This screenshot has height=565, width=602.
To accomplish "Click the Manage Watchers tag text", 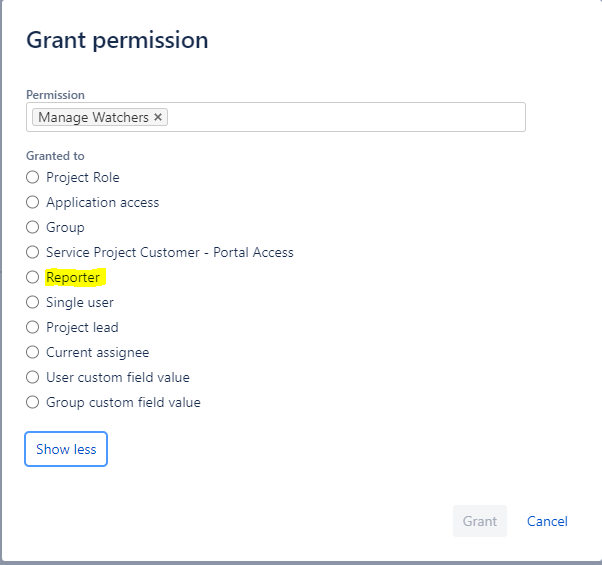I will (x=93, y=117).
